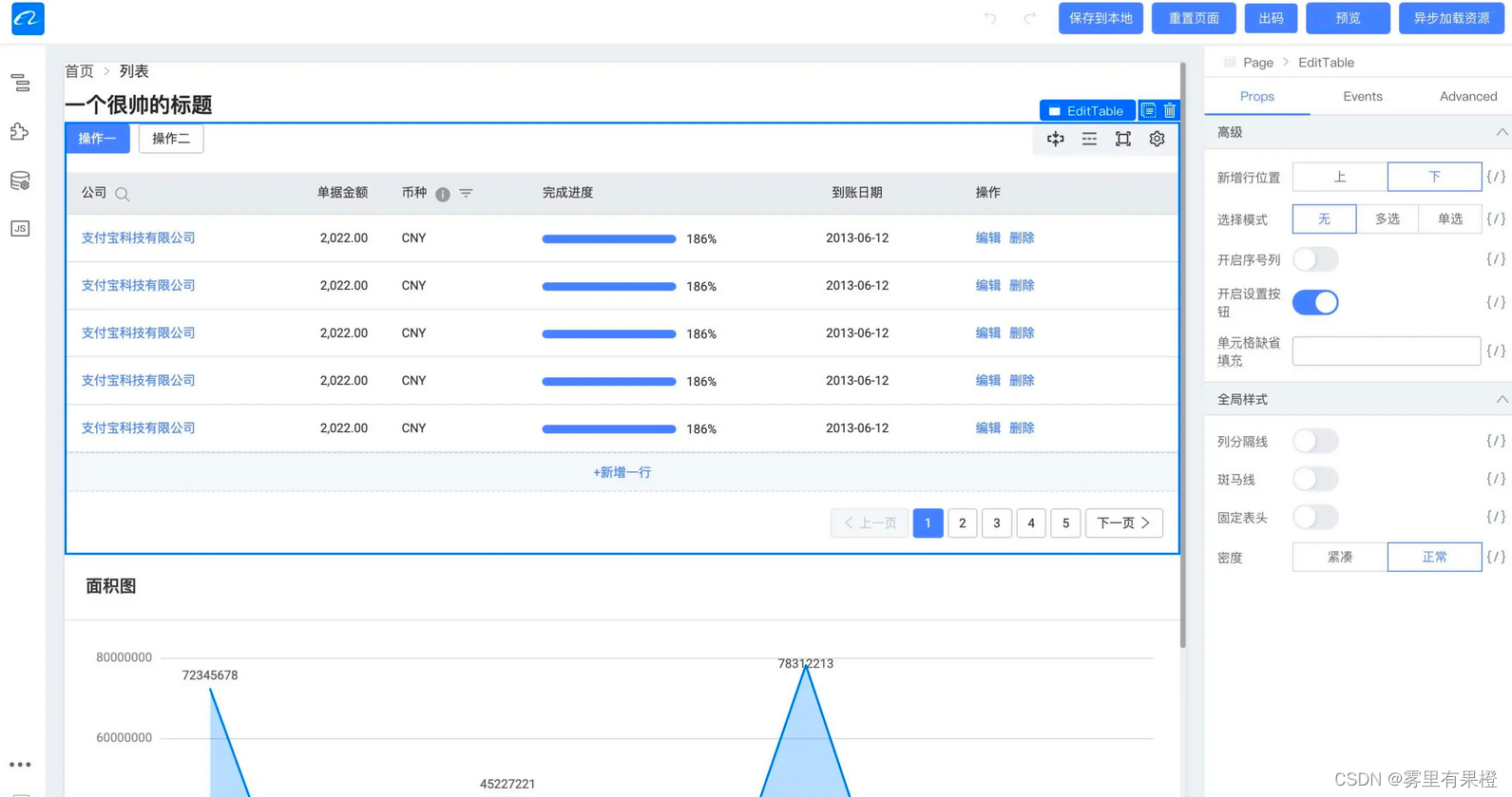Set 新增行位置 to 下
Image resolution: width=1512 pixels, height=797 pixels.
[x=1434, y=177]
